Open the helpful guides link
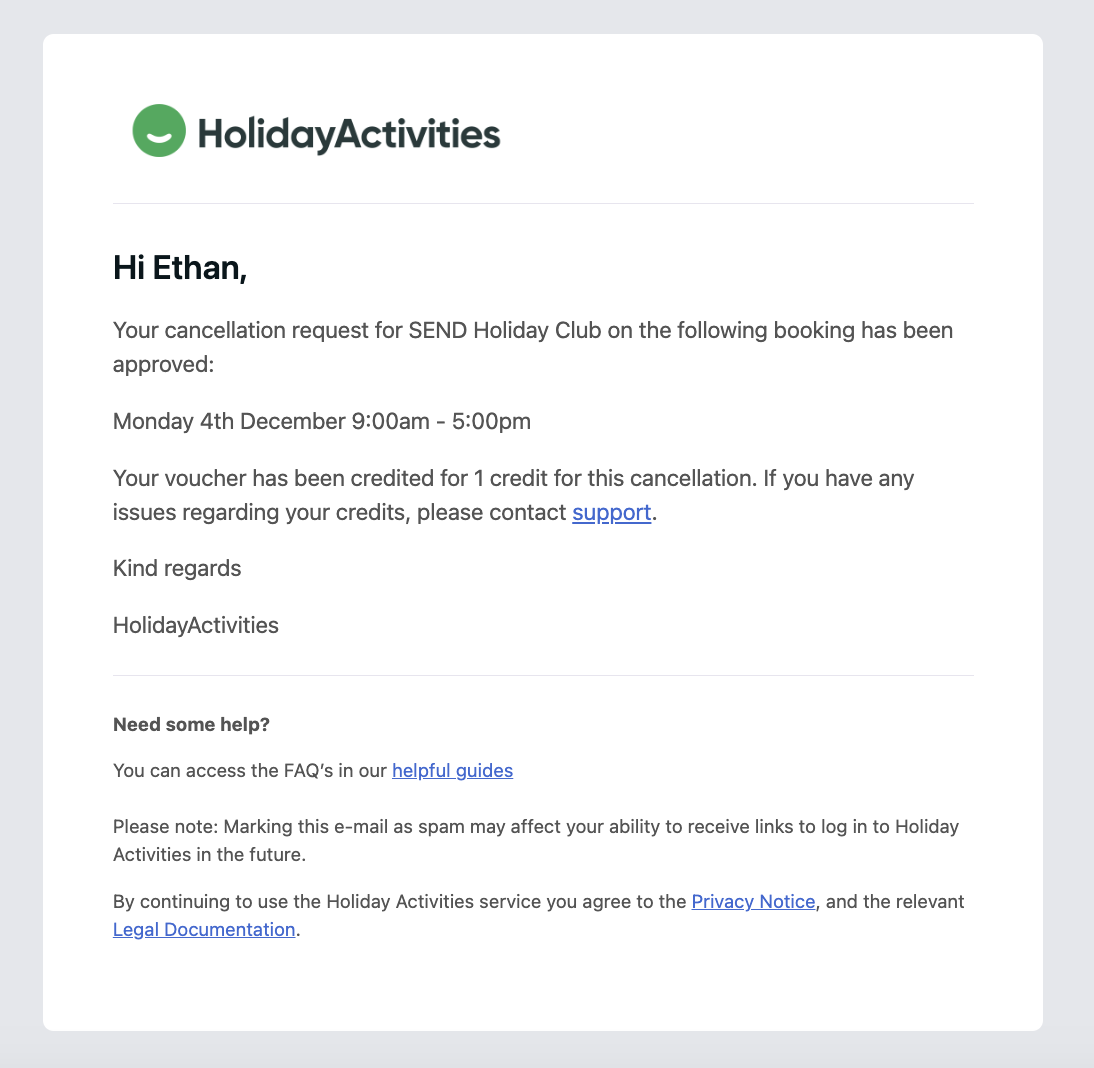1094x1068 pixels. click(452, 771)
